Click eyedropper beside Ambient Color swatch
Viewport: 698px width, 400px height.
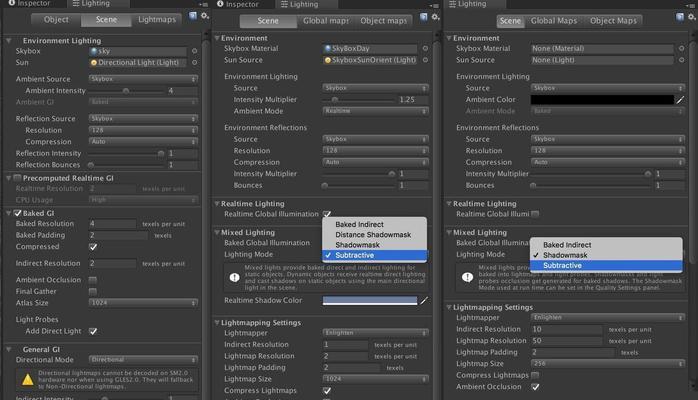680,100
